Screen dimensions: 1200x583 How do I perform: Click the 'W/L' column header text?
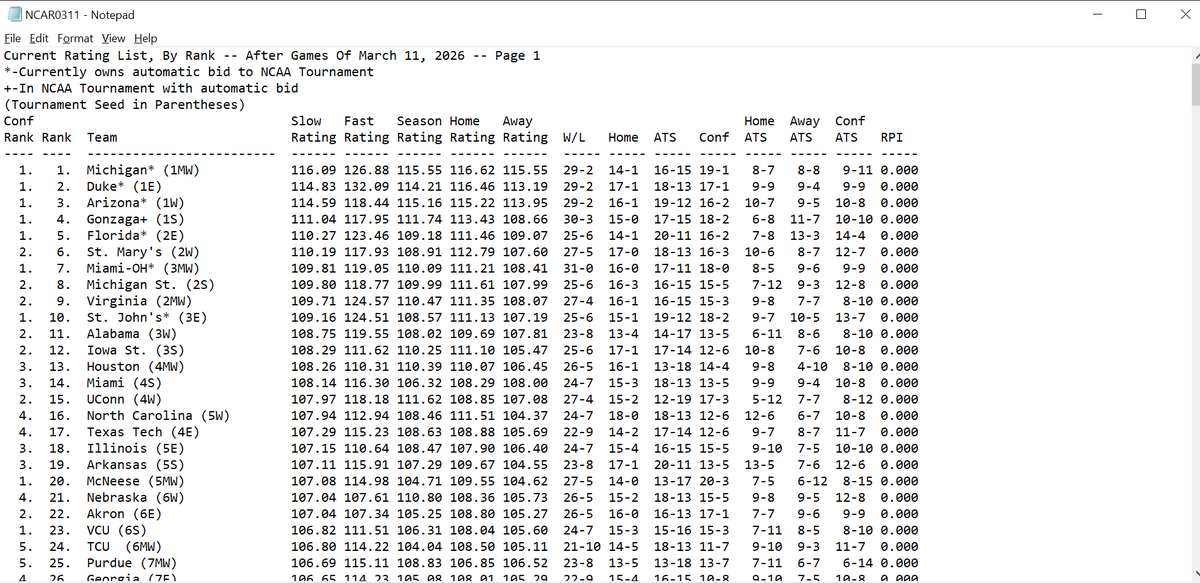[x=574, y=137]
